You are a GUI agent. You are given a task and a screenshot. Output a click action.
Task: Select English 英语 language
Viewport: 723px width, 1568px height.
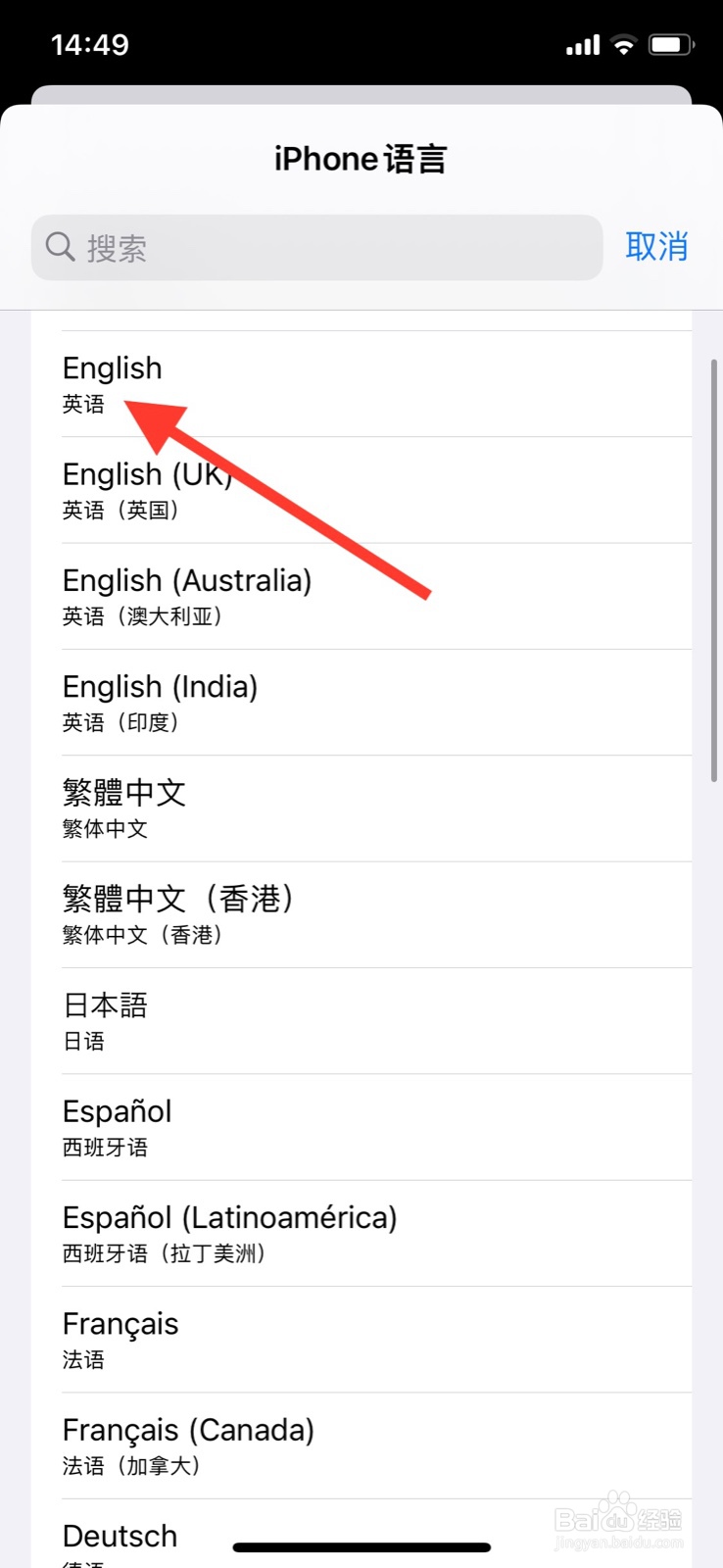361,384
